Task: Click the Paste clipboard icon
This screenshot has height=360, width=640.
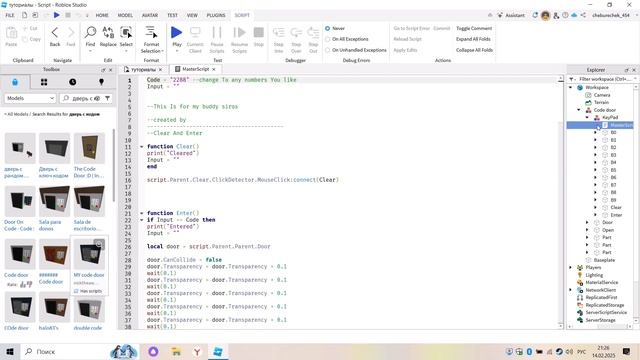Action: 11,33
